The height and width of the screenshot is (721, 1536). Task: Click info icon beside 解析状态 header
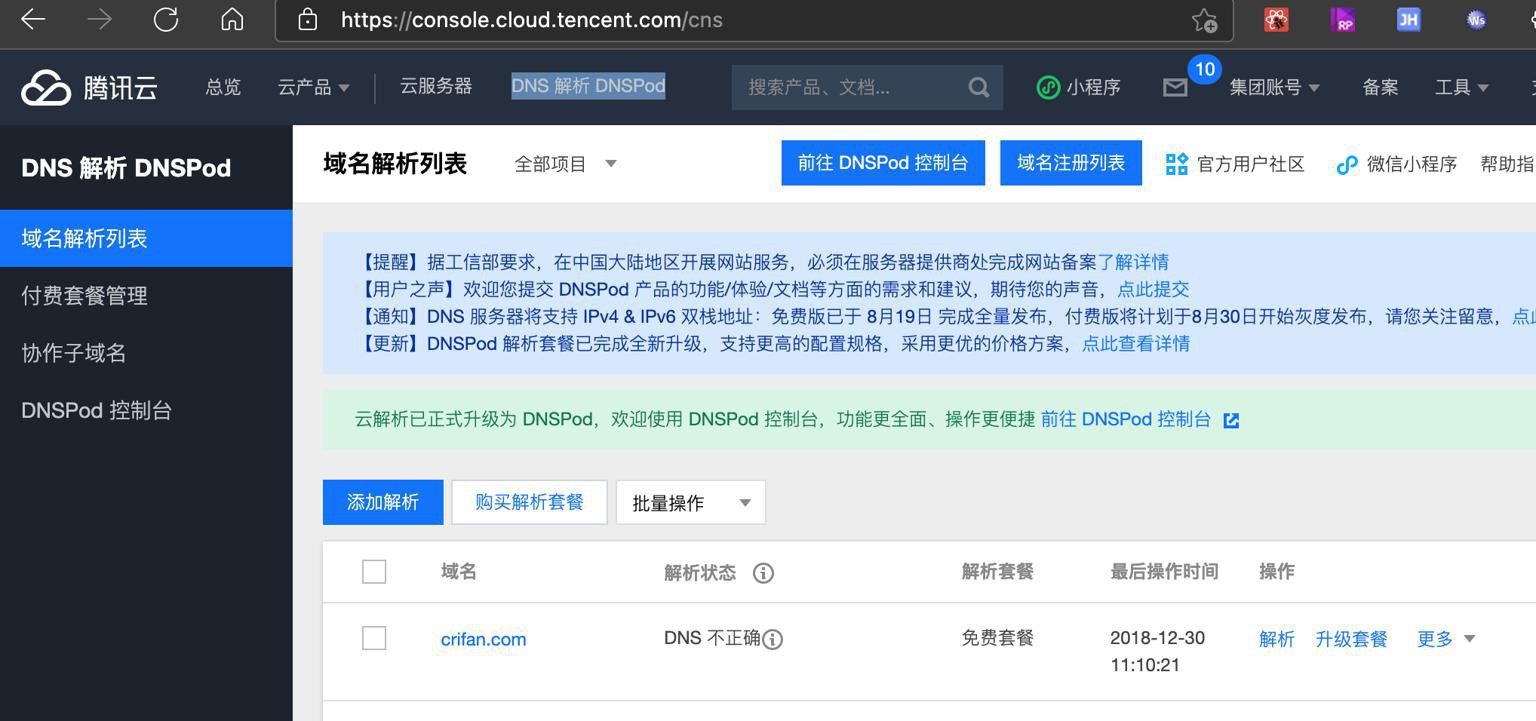[x=763, y=573]
